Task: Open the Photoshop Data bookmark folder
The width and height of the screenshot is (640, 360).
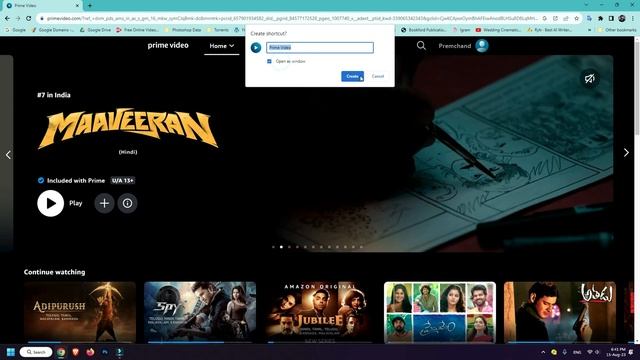Action: 183,30
